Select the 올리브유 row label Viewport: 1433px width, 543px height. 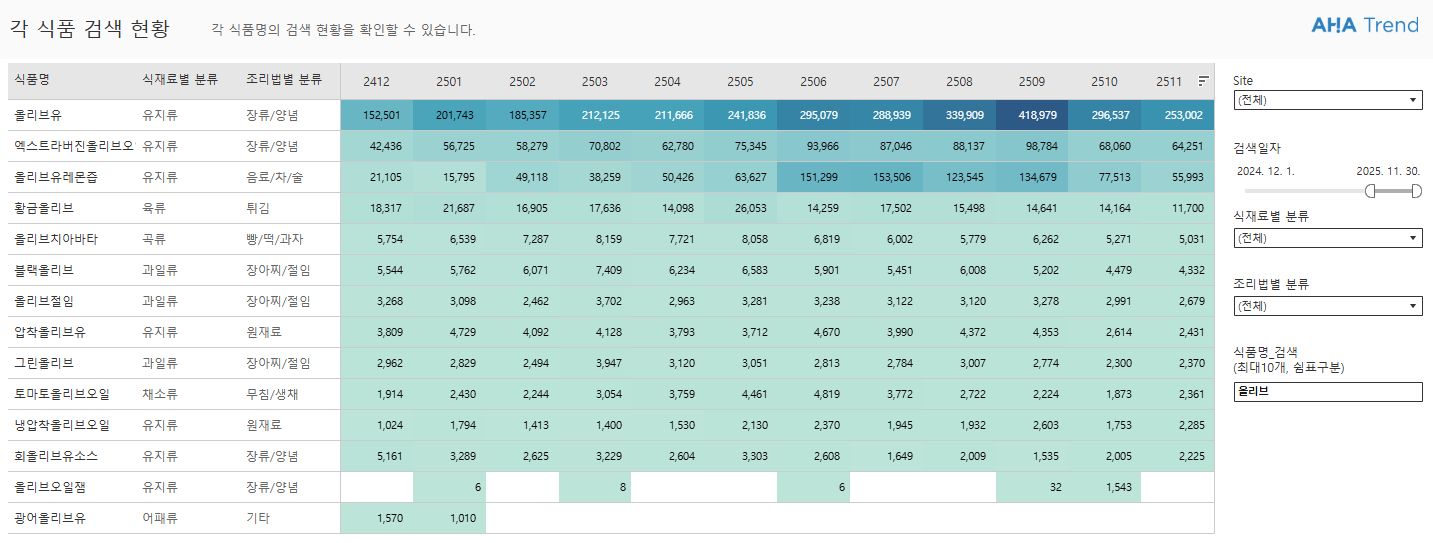[36, 115]
